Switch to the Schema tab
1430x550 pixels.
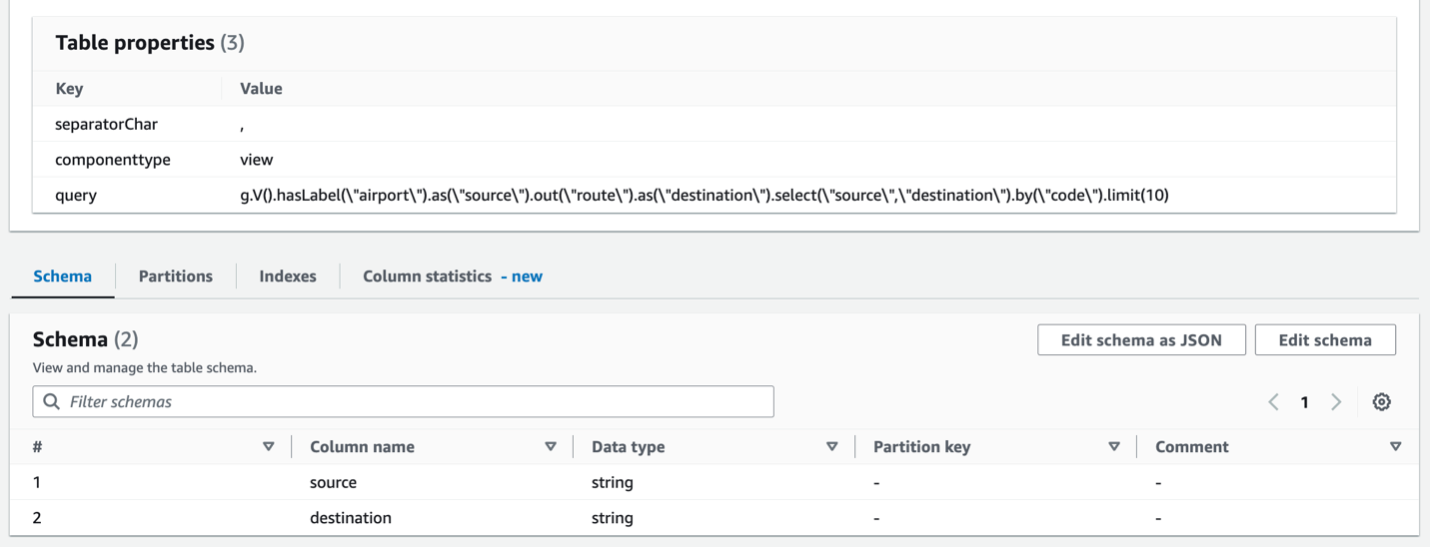[x=62, y=276]
